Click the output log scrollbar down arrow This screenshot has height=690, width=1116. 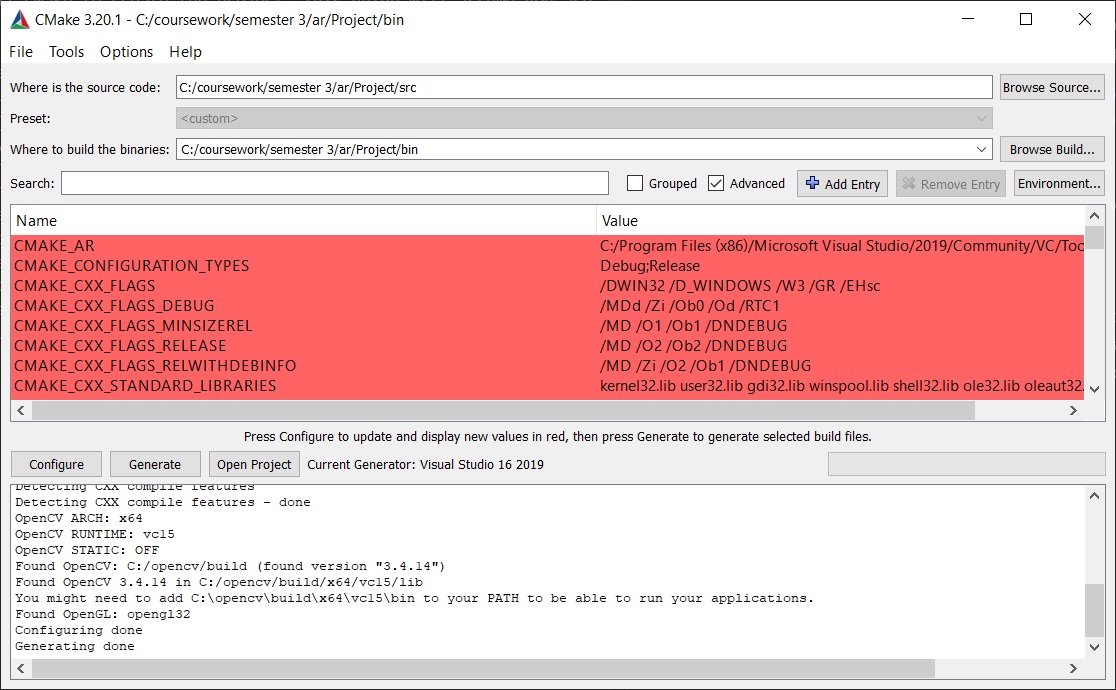click(1095, 647)
